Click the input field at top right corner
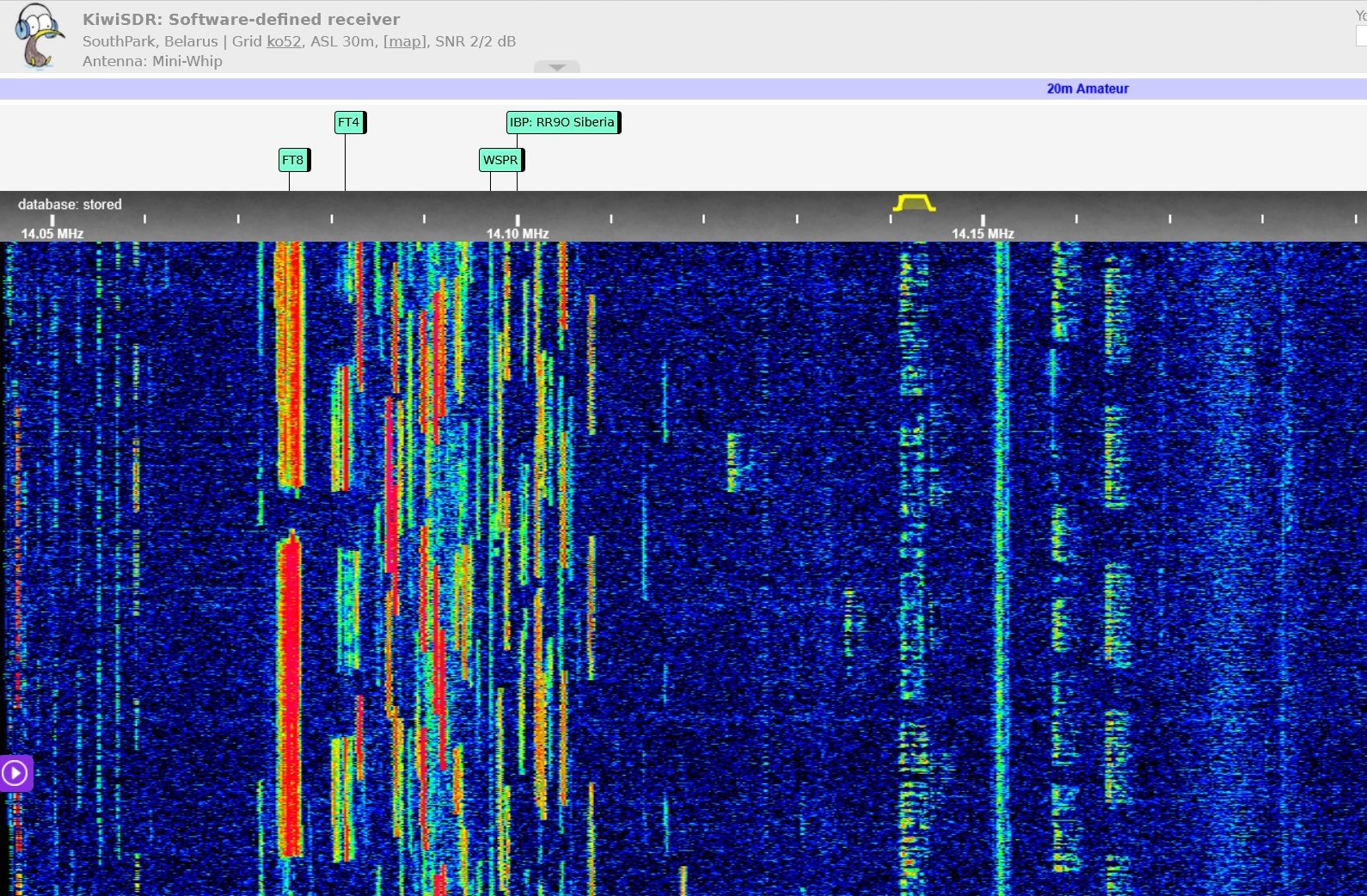The height and width of the screenshot is (896, 1367). pos(1361,36)
